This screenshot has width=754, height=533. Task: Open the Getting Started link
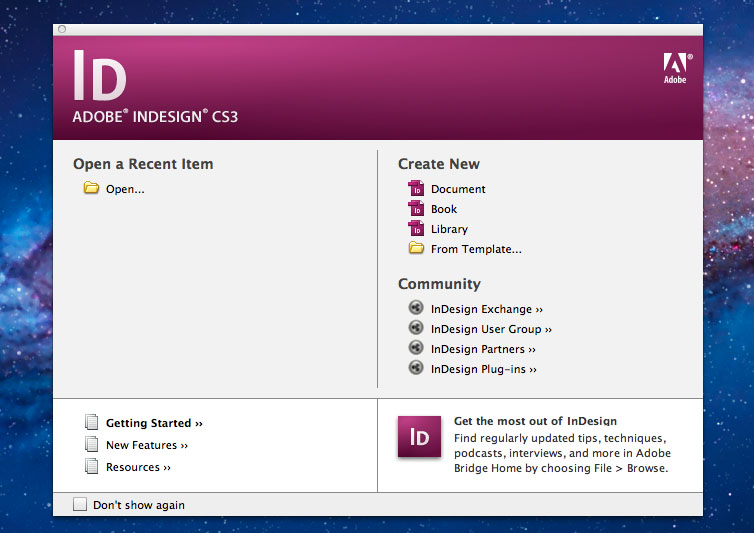[154, 423]
